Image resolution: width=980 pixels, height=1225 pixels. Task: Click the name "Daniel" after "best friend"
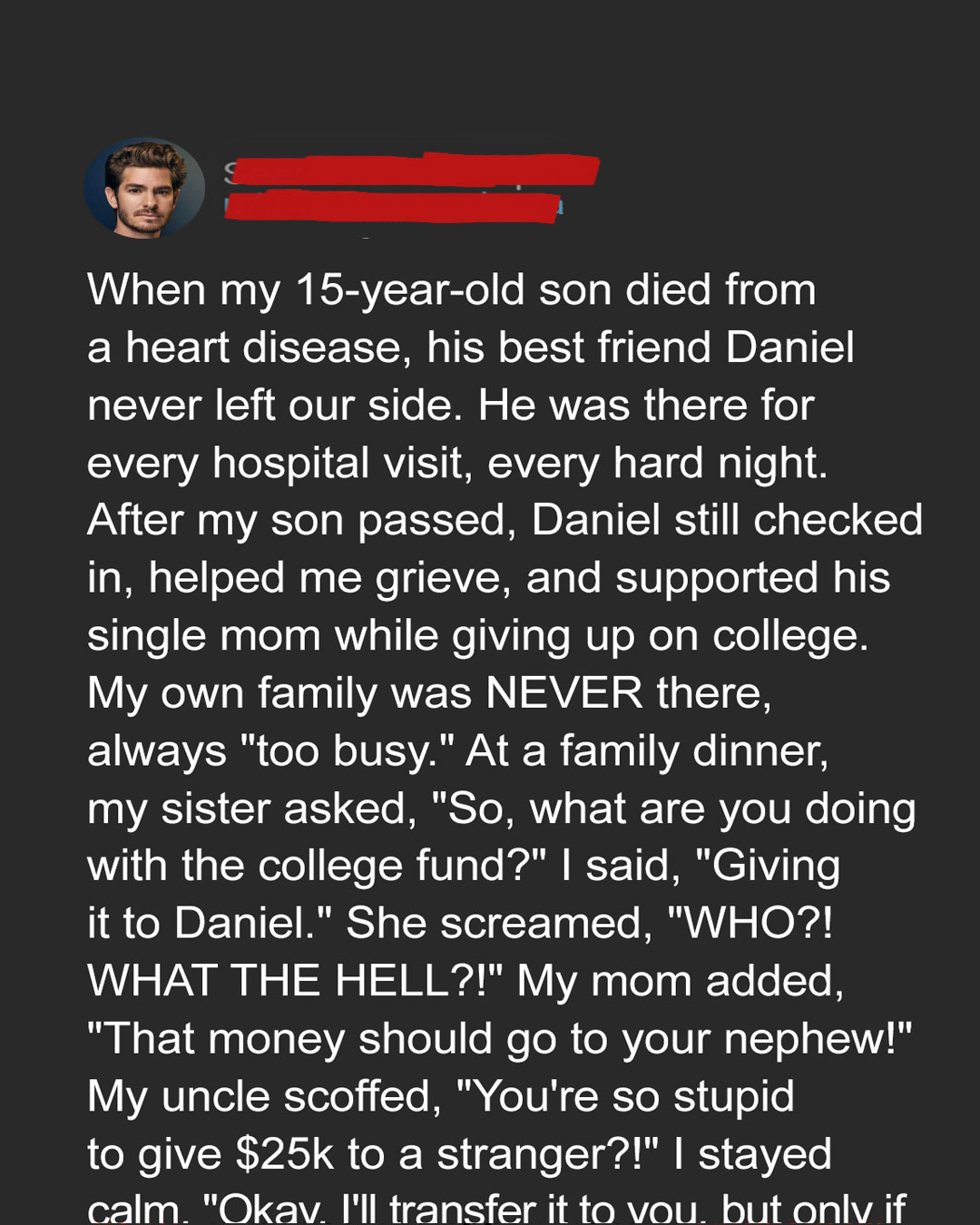click(x=789, y=348)
